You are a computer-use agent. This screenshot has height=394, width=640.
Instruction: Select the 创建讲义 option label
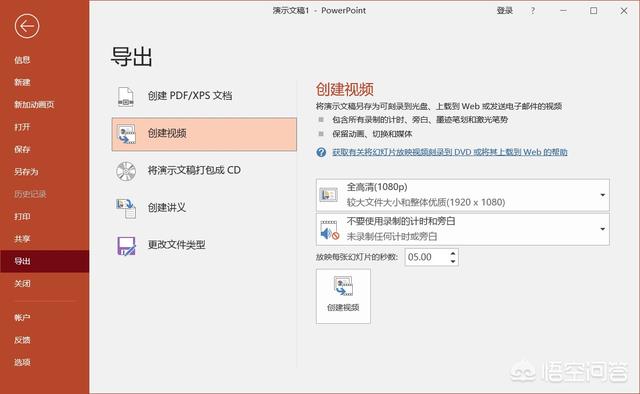[x=167, y=207]
